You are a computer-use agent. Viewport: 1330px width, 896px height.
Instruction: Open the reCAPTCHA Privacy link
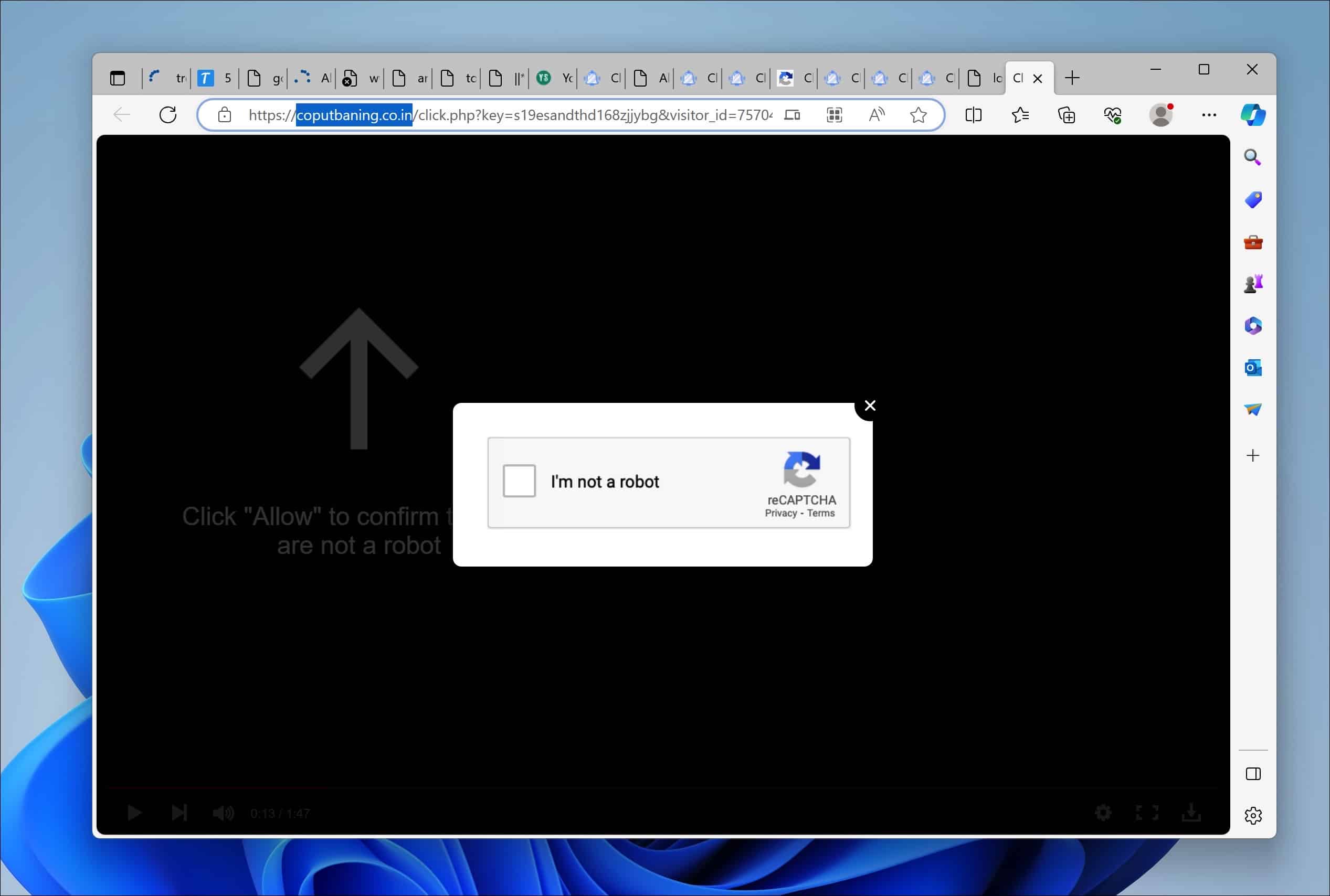[x=781, y=513]
